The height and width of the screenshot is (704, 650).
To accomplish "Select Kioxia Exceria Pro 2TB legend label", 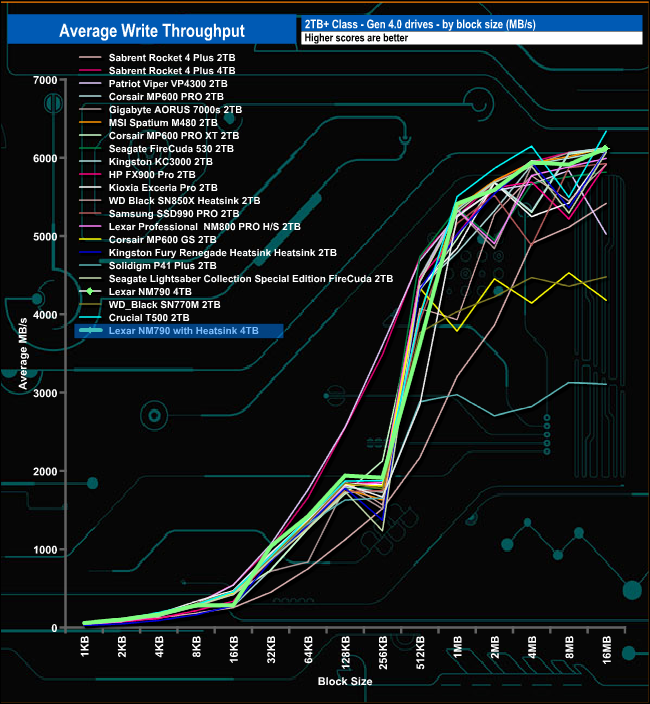I will pos(163,188).
